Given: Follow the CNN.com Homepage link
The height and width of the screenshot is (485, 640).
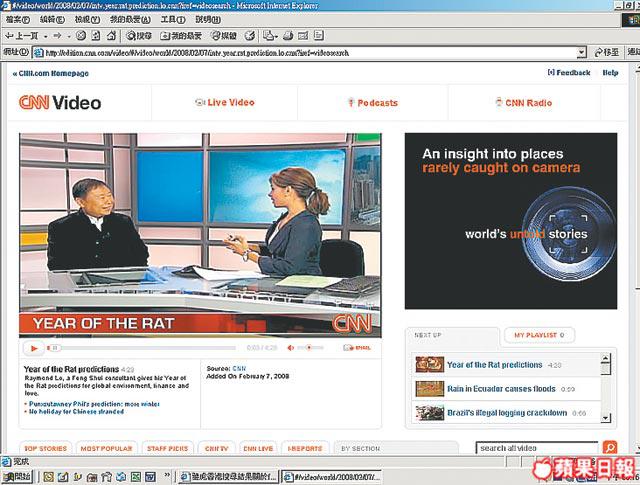Looking at the screenshot, I should click(x=51, y=73).
